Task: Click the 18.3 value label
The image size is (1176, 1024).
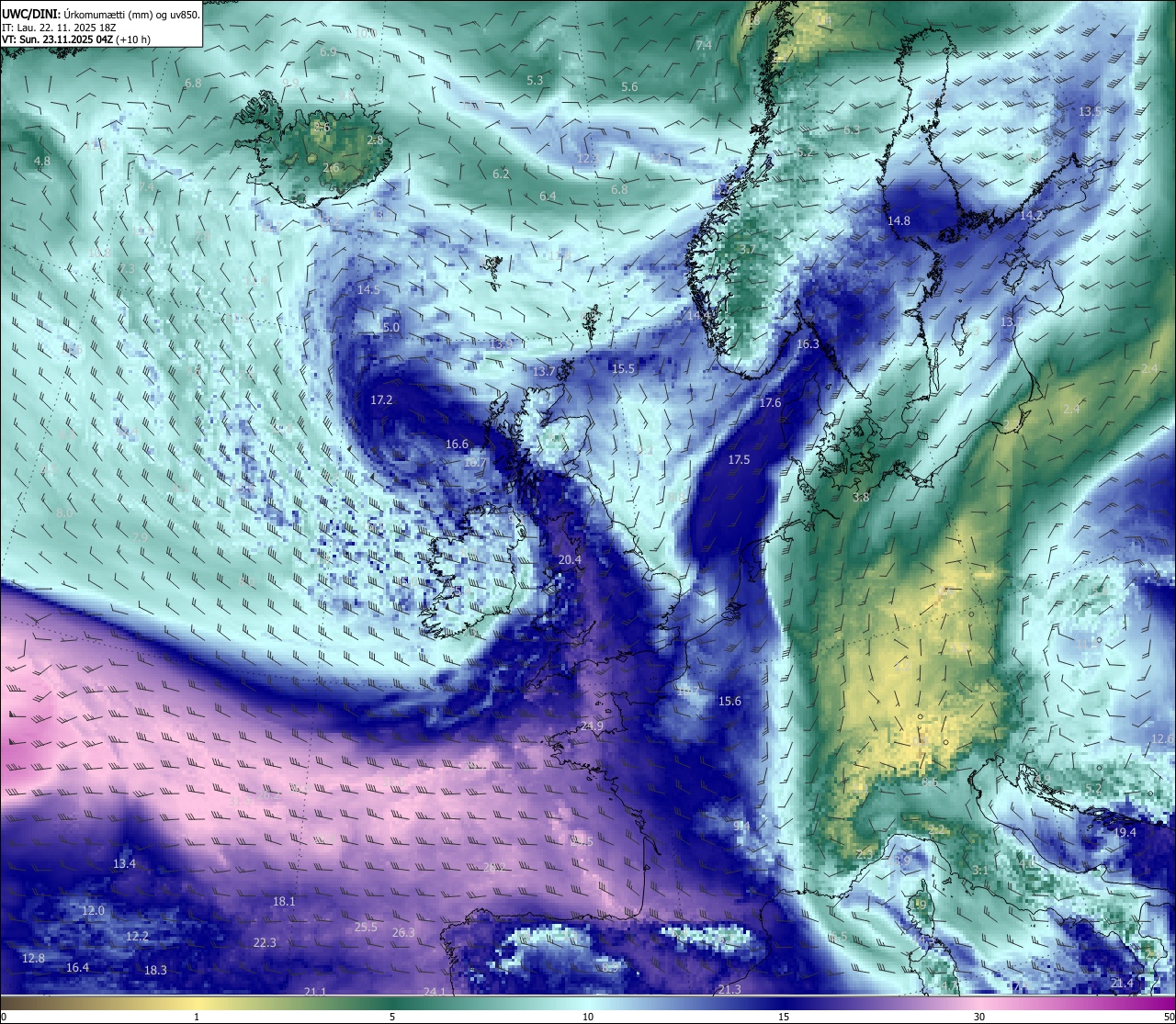Action: pyautogui.click(x=155, y=971)
